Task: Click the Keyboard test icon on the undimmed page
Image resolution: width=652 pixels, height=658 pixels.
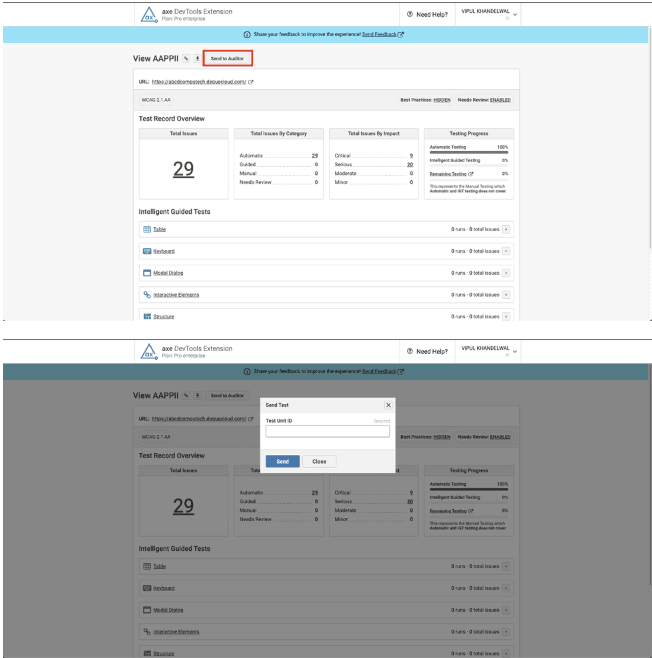Action: pyautogui.click(x=146, y=251)
